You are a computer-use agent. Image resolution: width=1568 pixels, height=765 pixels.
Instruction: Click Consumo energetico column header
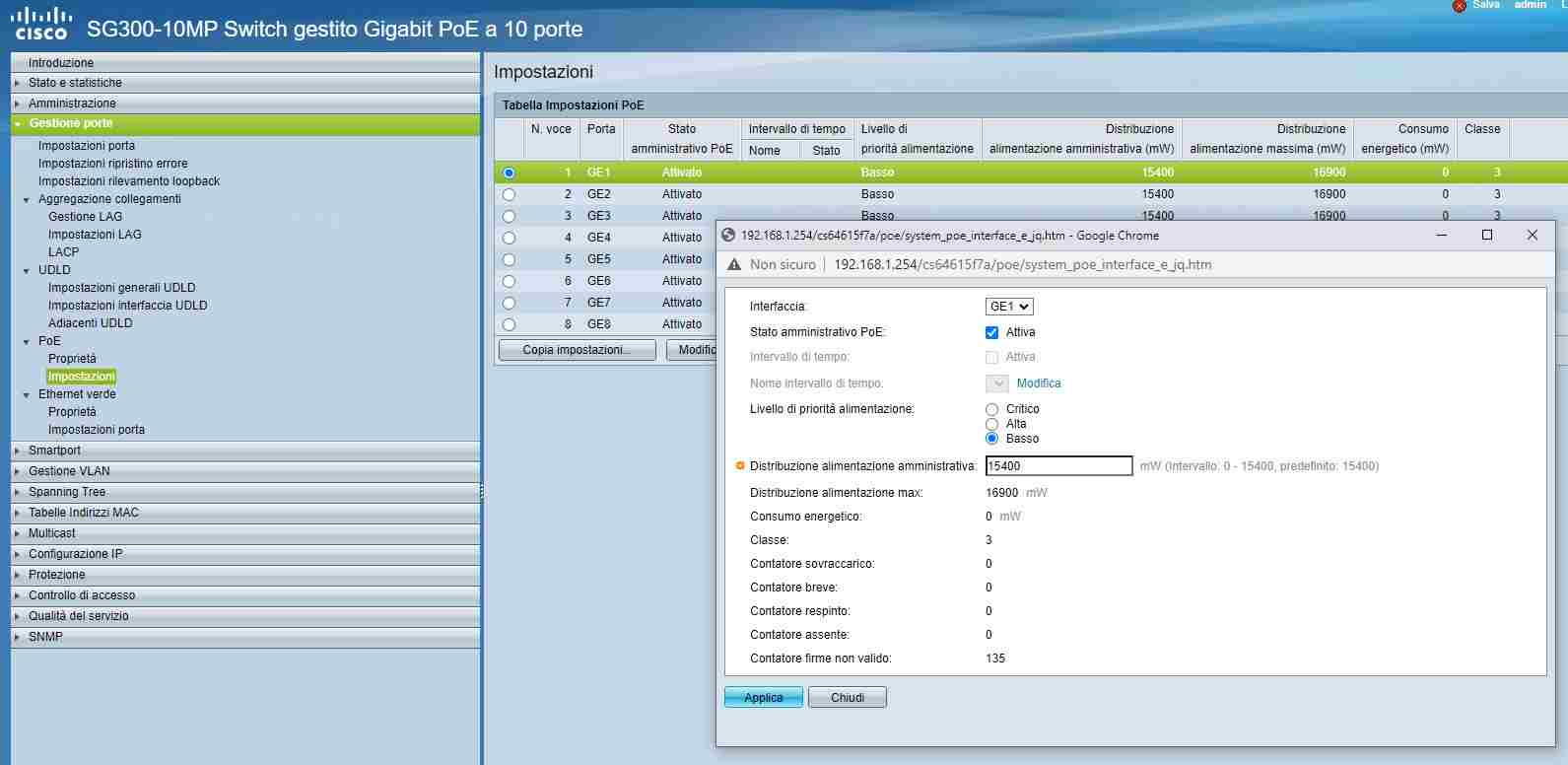point(1404,139)
